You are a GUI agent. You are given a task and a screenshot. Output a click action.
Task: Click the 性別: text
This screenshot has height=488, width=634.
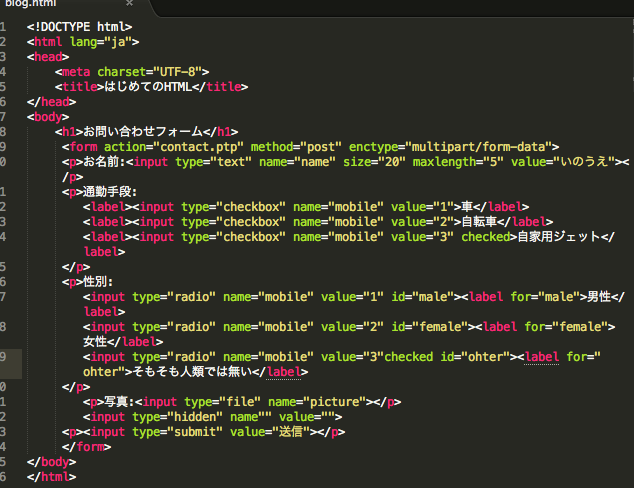pyautogui.click(x=98, y=281)
